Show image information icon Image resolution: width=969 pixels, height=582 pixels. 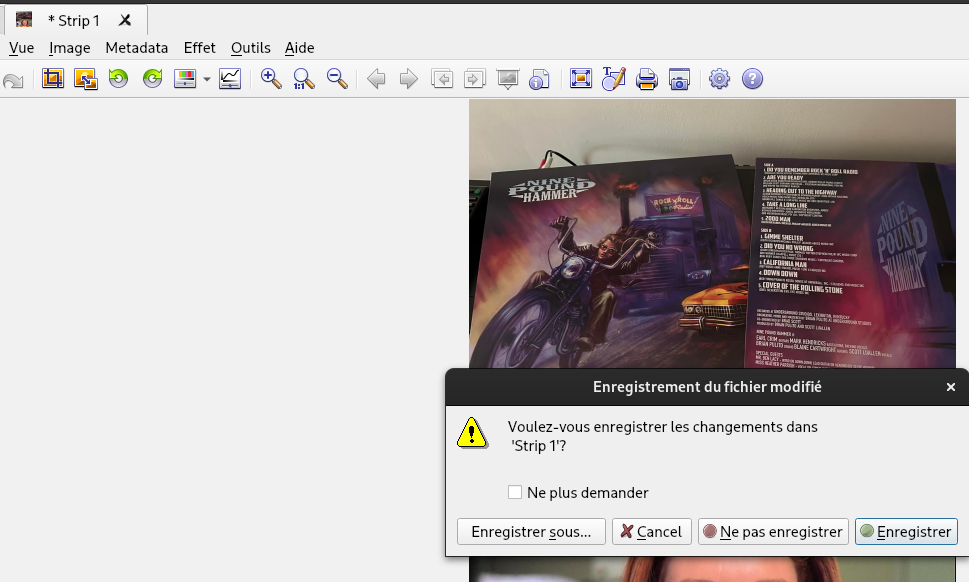(540, 78)
